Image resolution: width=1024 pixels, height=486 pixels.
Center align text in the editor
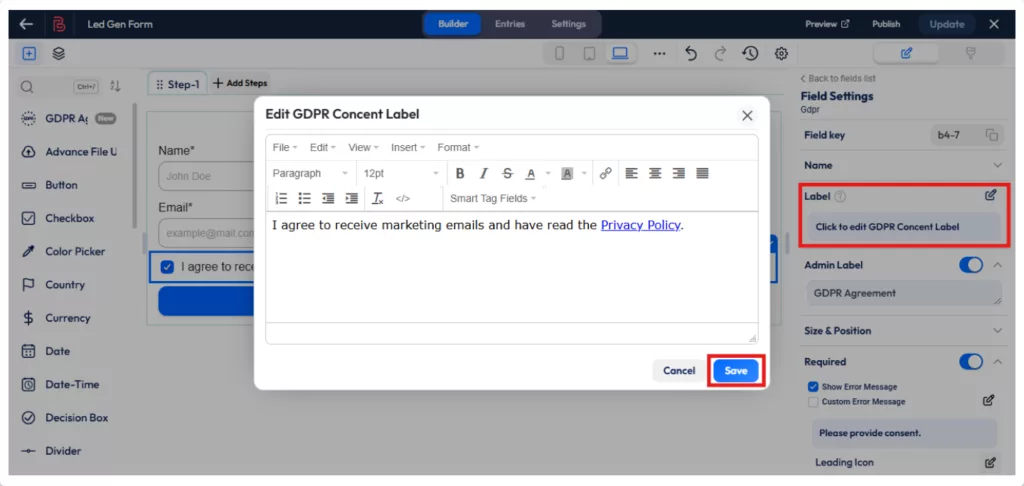[x=655, y=173]
